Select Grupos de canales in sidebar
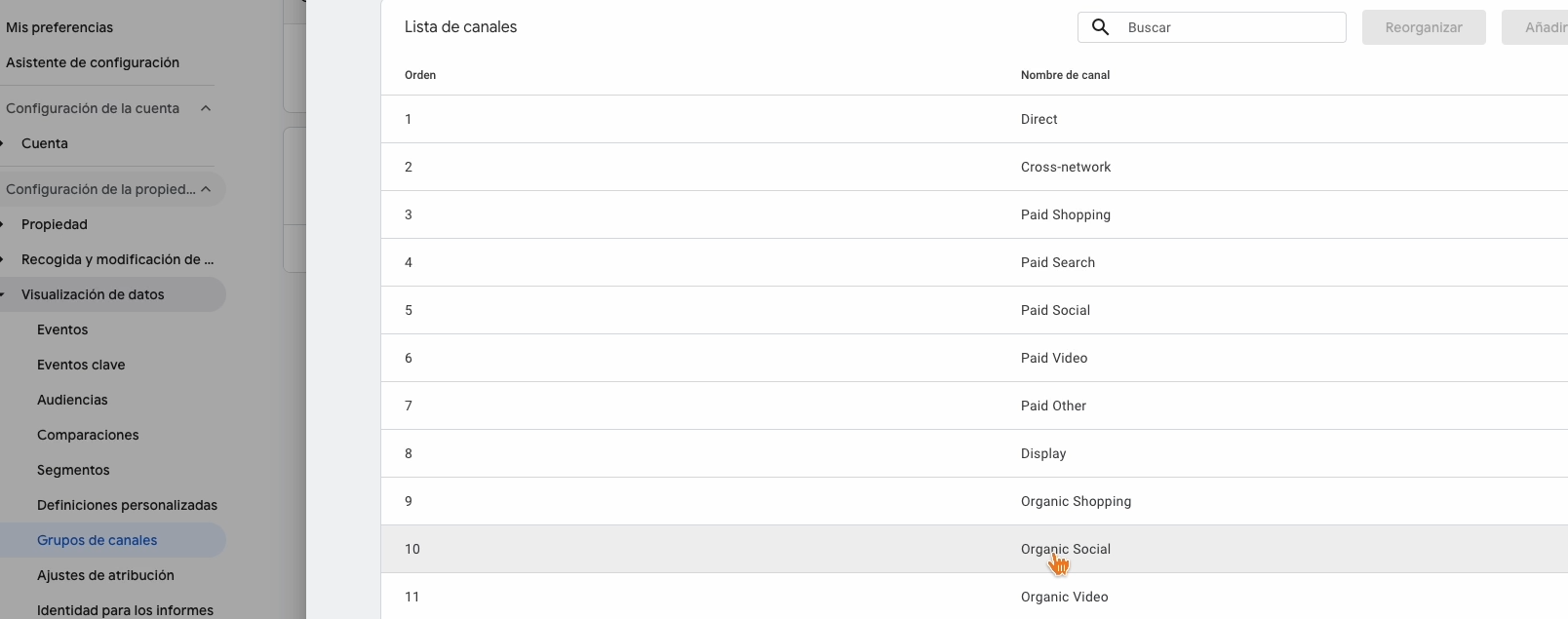The width and height of the screenshot is (1568, 619). point(97,540)
